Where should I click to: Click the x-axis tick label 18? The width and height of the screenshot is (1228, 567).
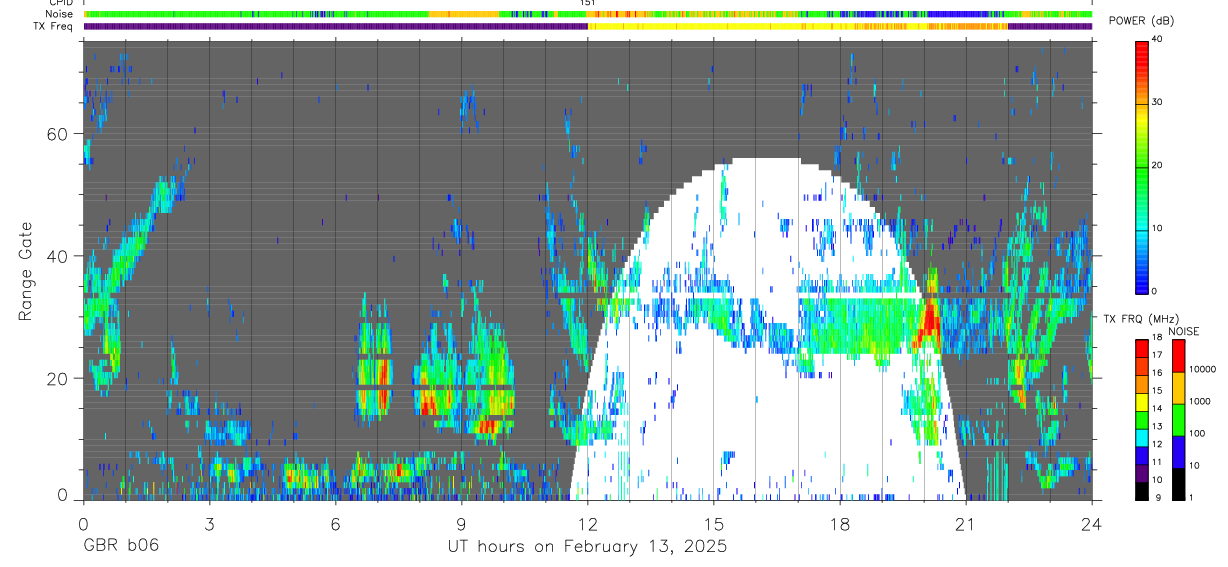coord(839,523)
